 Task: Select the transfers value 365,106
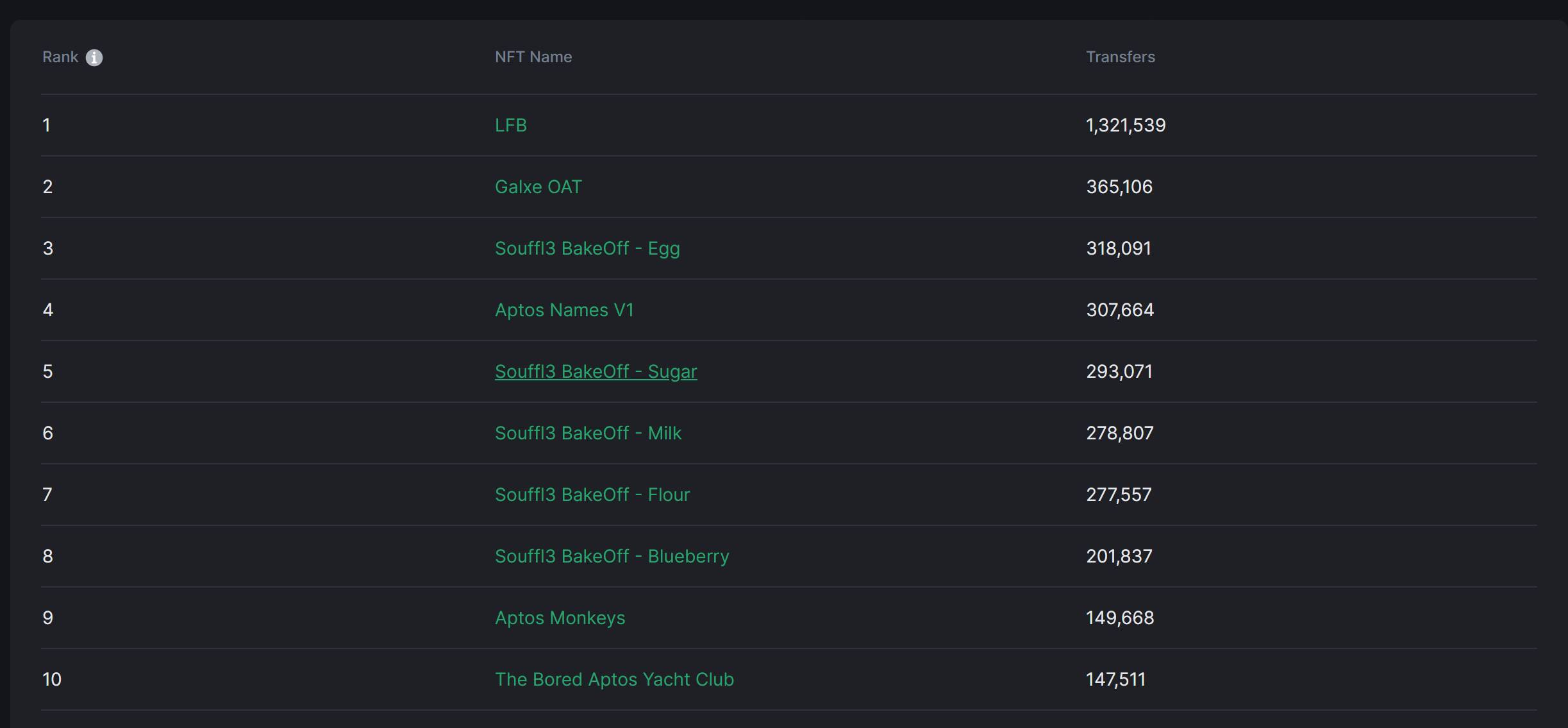pyautogui.click(x=1119, y=187)
